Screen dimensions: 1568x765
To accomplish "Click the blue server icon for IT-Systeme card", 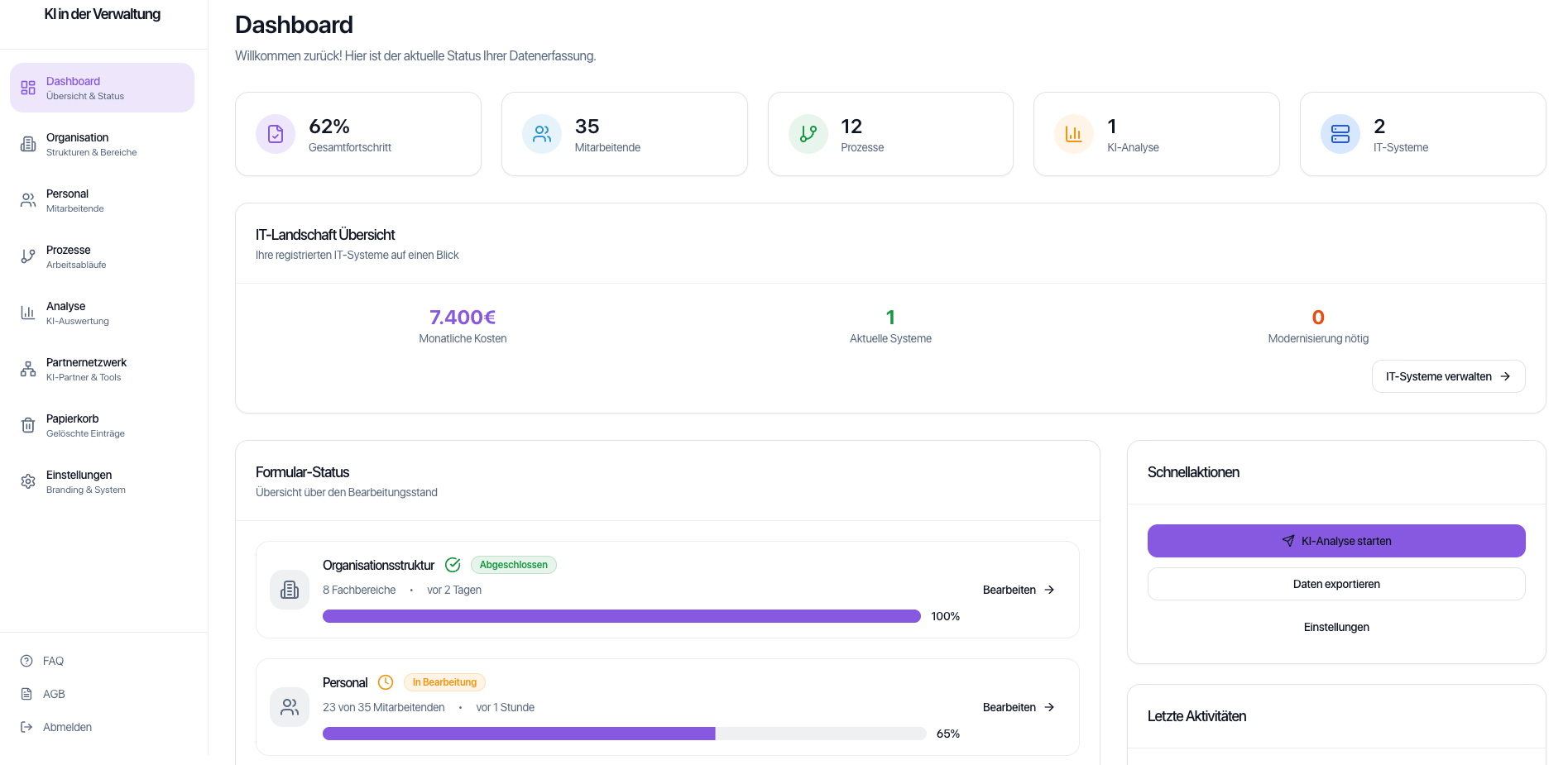I will (x=1340, y=134).
